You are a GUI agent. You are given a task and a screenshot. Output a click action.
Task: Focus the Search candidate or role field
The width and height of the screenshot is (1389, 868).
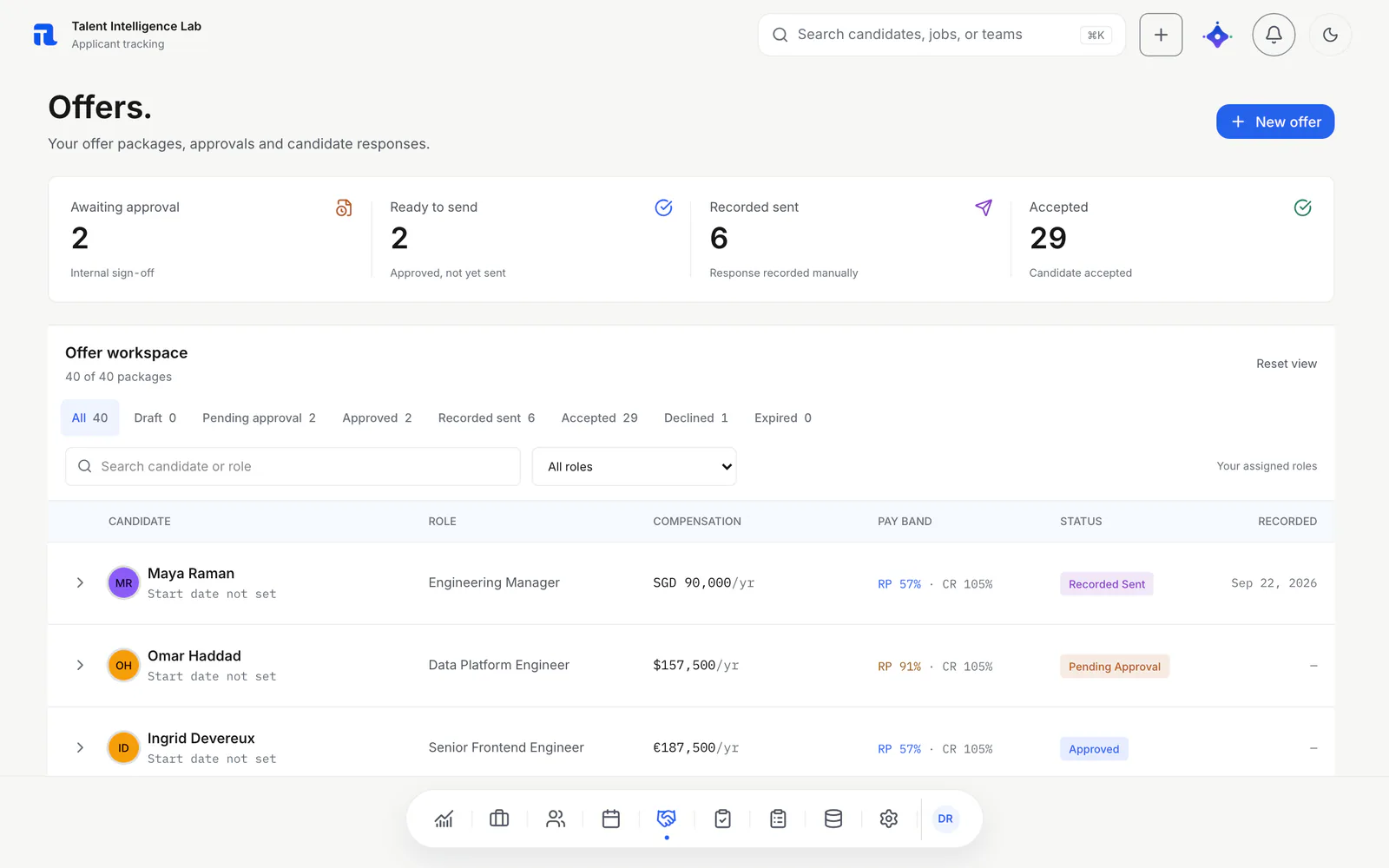pos(293,466)
